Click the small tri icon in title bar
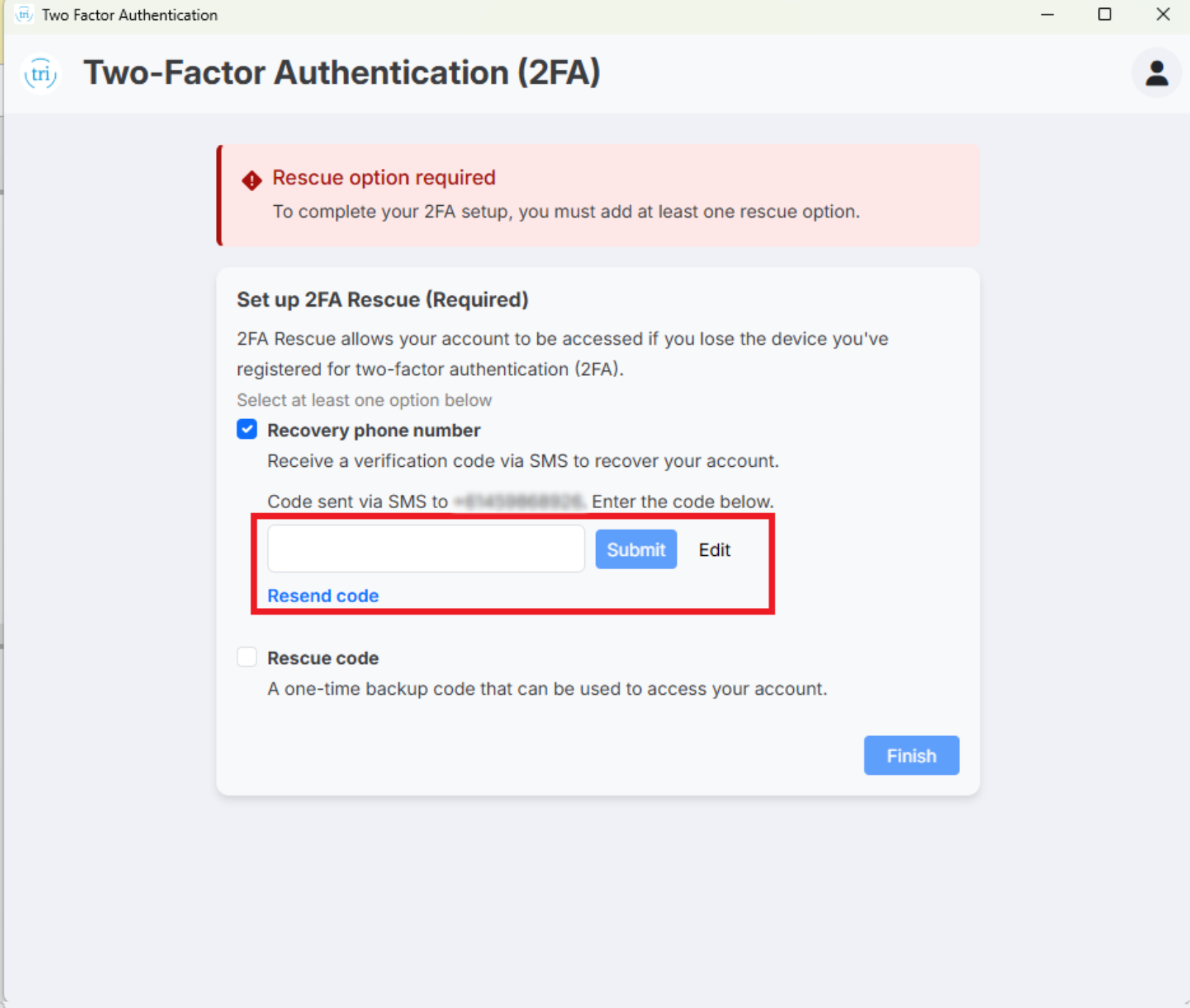 [x=24, y=15]
